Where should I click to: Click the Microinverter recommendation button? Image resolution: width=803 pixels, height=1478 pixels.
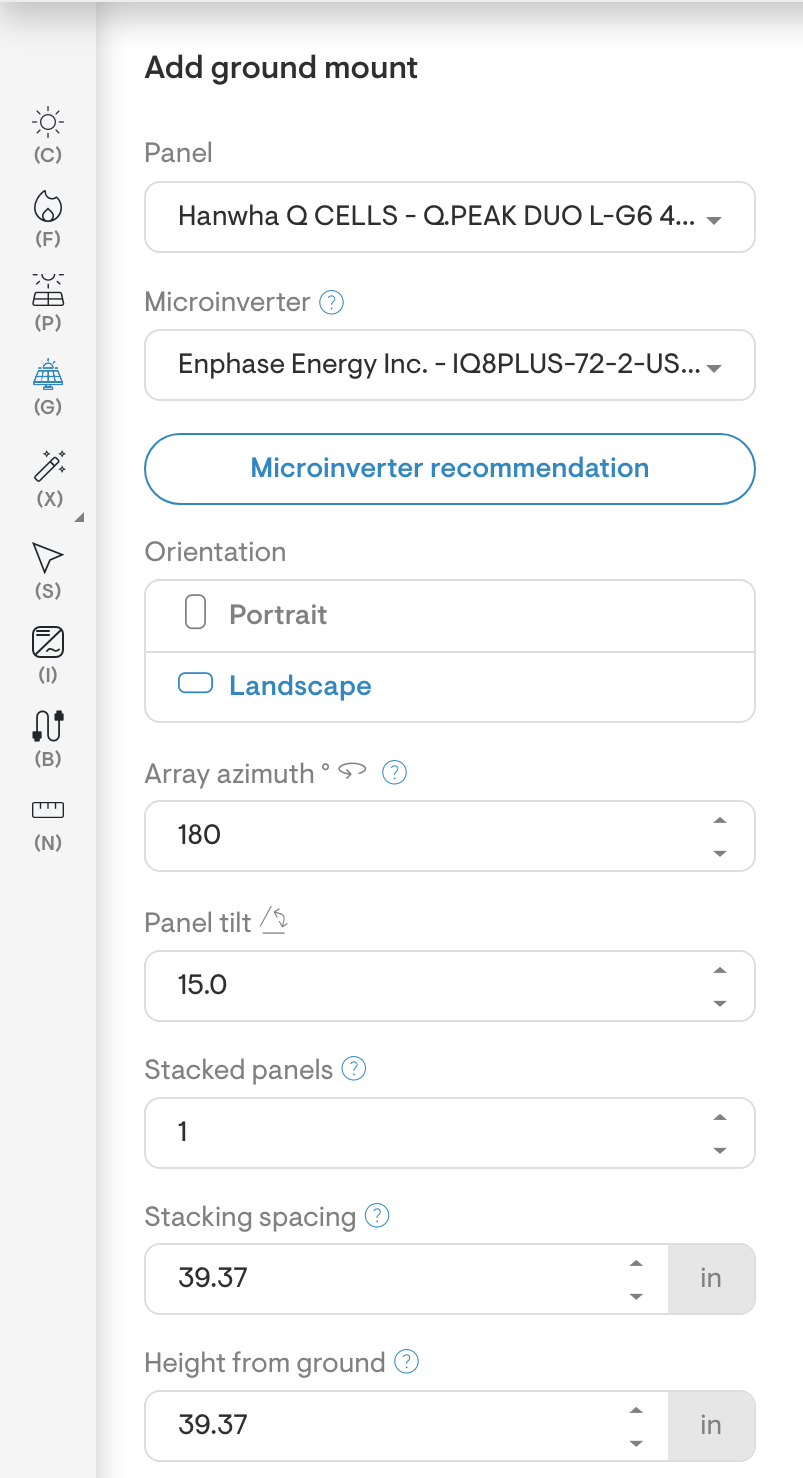coord(450,468)
